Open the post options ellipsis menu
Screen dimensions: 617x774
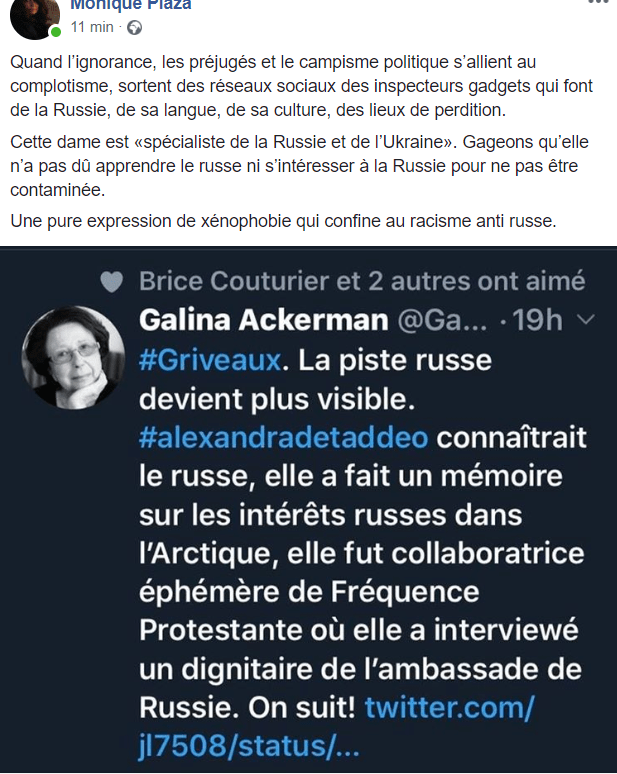coord(597,4)
